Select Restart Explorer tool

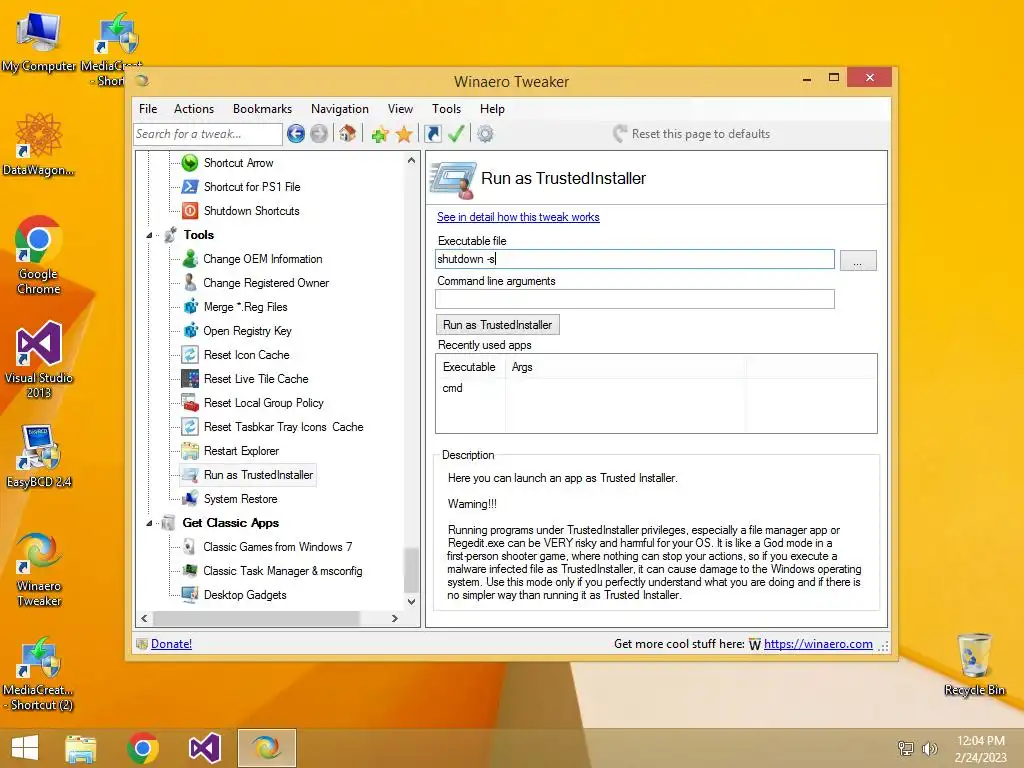coord(241,451)
